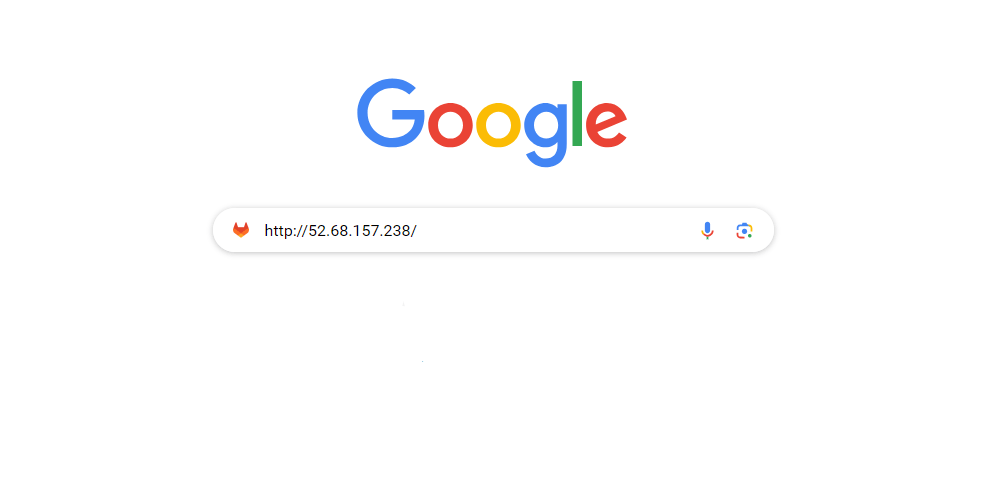Click the http://52.68.157.238/ text in search box

coord(340,231)
